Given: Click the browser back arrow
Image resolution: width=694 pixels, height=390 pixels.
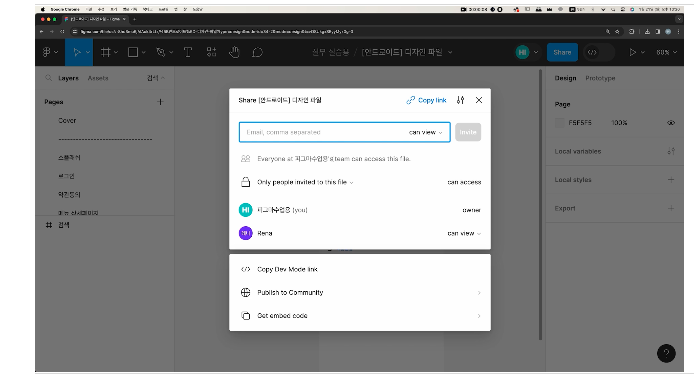Looking at the screenshot, I should (41, 31).
